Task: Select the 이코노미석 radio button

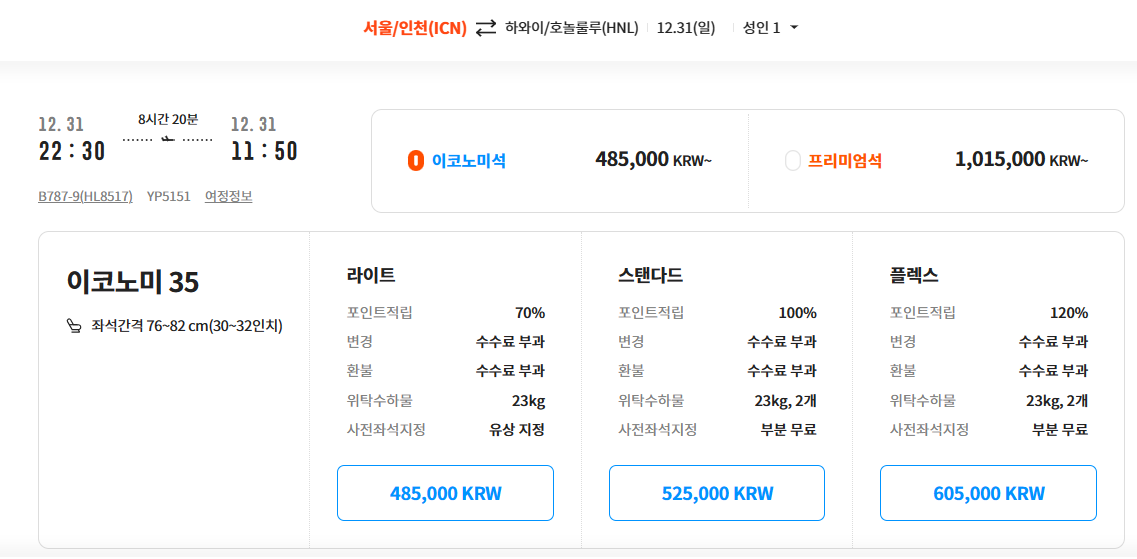Action: [416, 160]
